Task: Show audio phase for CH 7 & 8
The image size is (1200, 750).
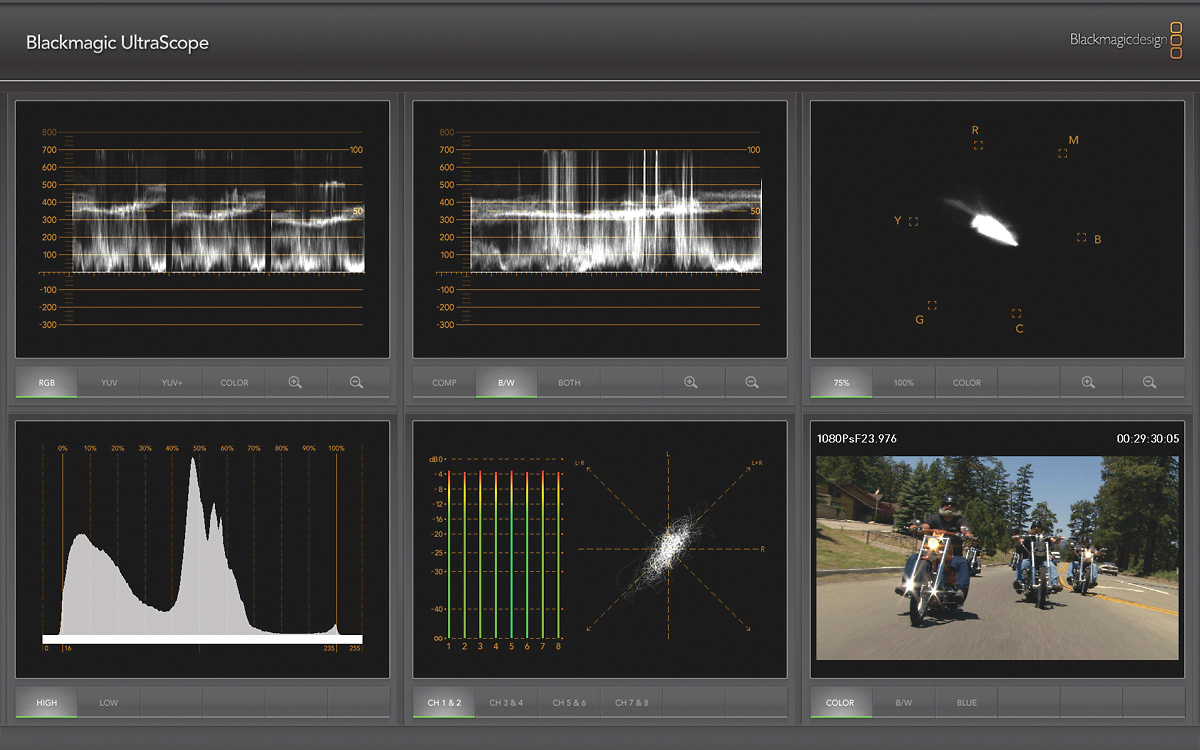Action: tap(631, 702)
